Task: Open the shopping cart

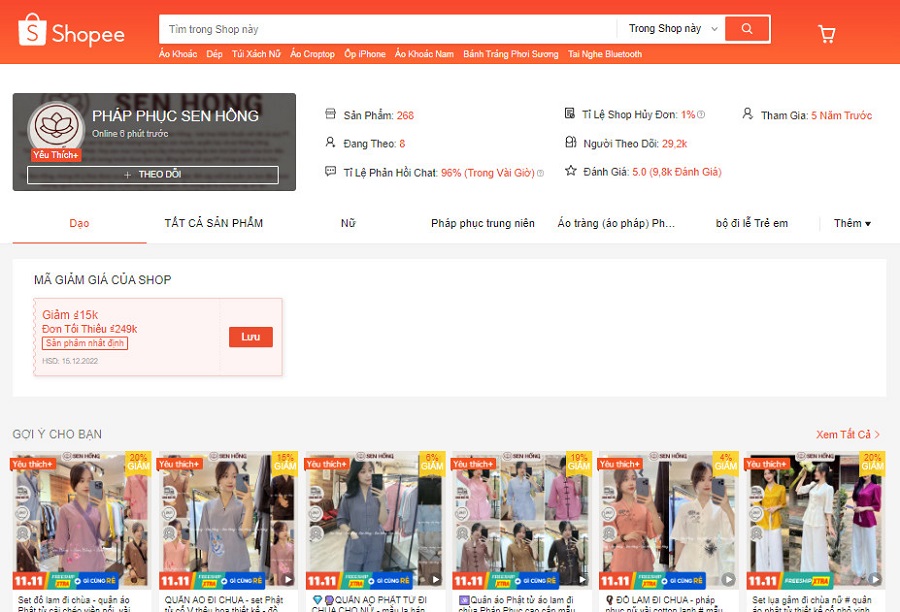Action: coord(827,34)
